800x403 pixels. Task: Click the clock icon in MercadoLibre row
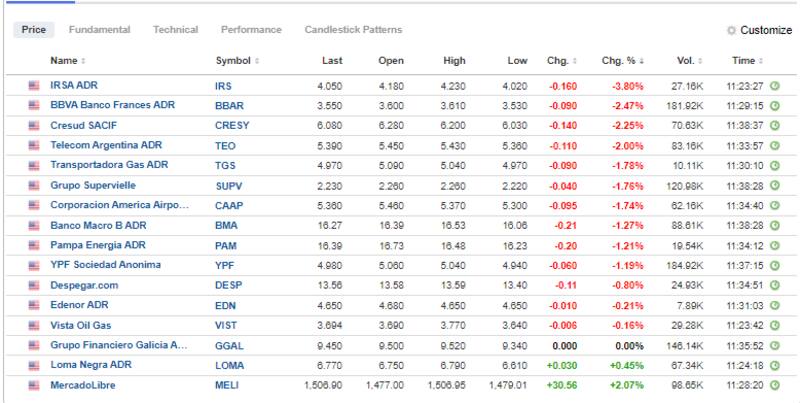click(x=774, y=385)
